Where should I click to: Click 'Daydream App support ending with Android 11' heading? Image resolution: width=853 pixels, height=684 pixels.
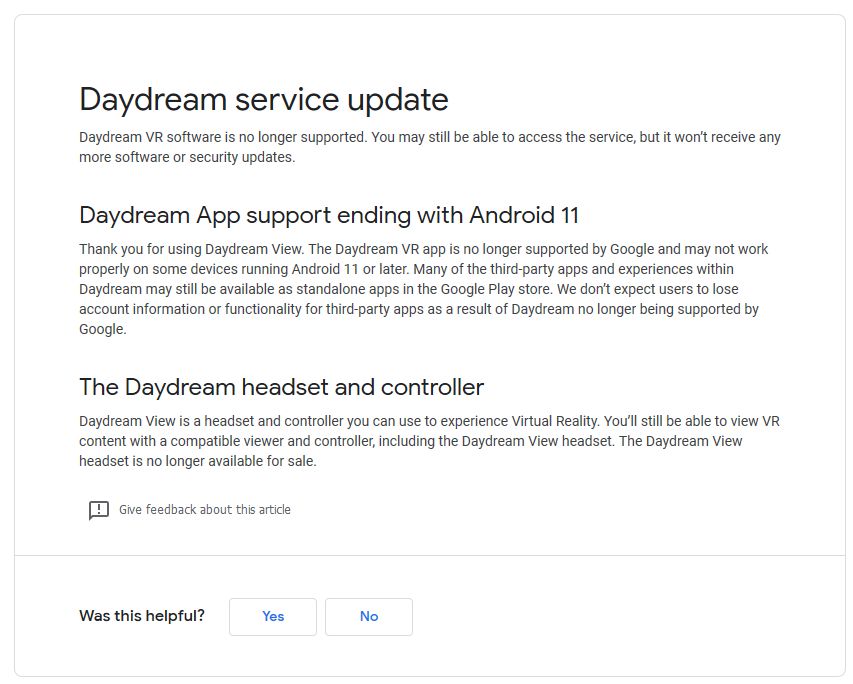point(329,215)
